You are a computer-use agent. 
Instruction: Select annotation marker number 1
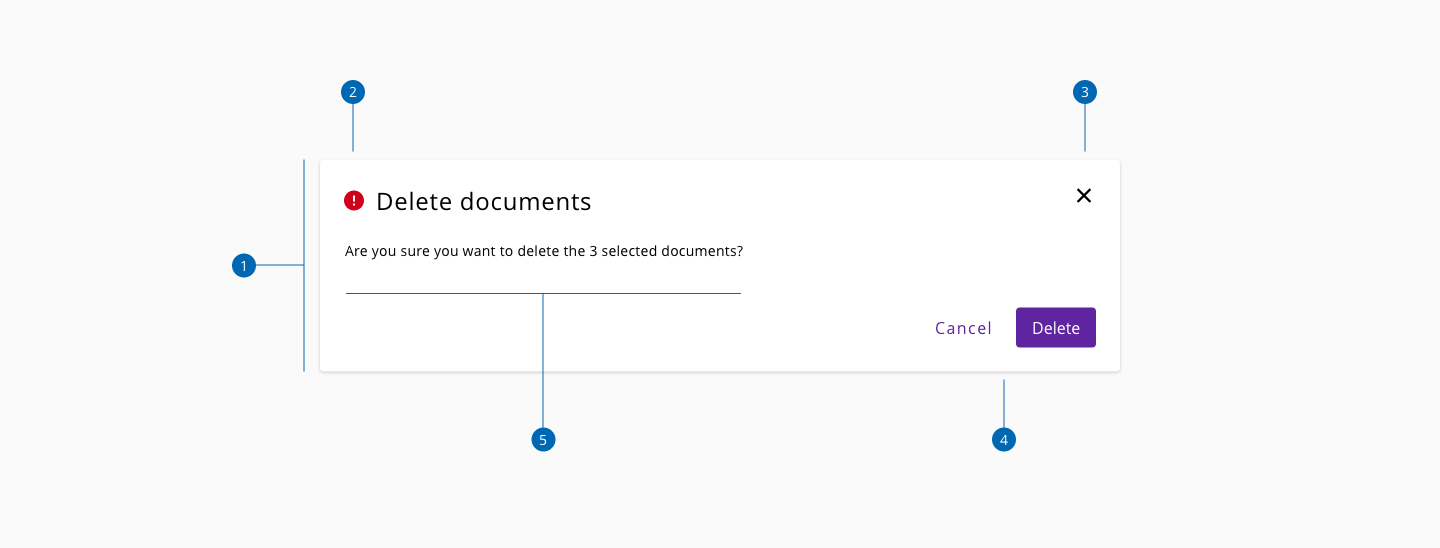pos(244,266)
